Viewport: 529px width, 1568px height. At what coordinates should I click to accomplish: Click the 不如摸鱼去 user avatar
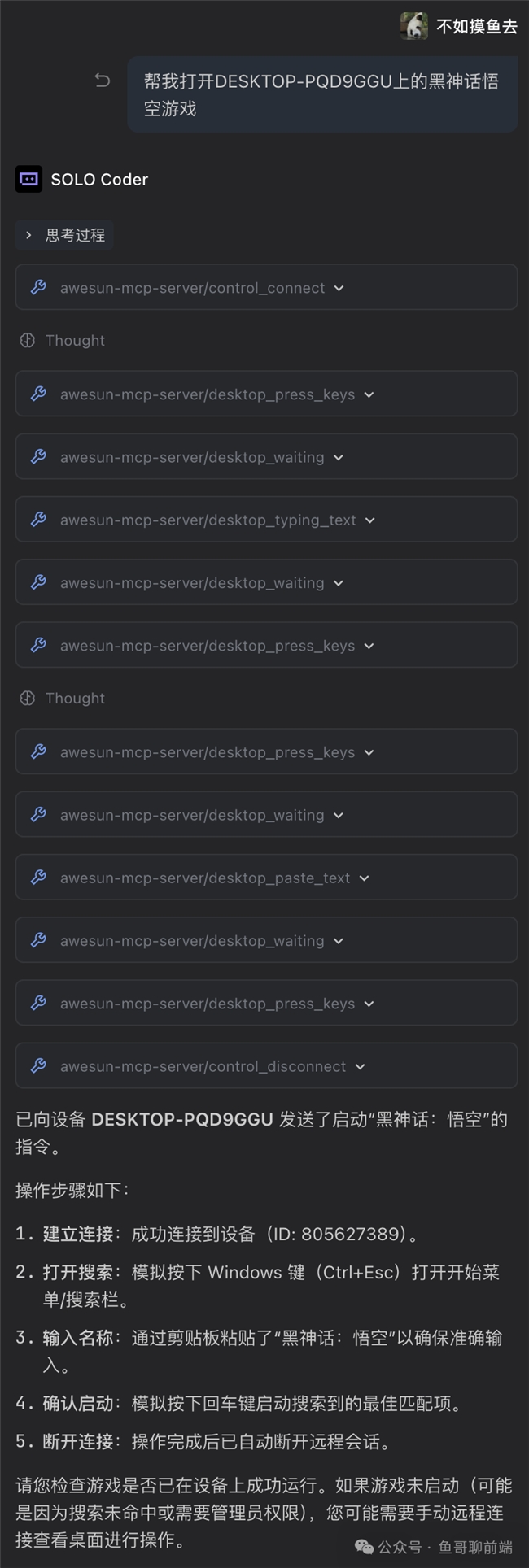pyautogui.click(x=414, y=26)
